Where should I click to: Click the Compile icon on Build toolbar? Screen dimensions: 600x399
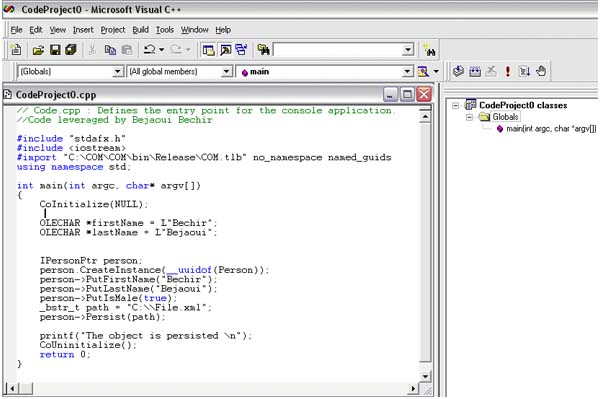[458, 71]
